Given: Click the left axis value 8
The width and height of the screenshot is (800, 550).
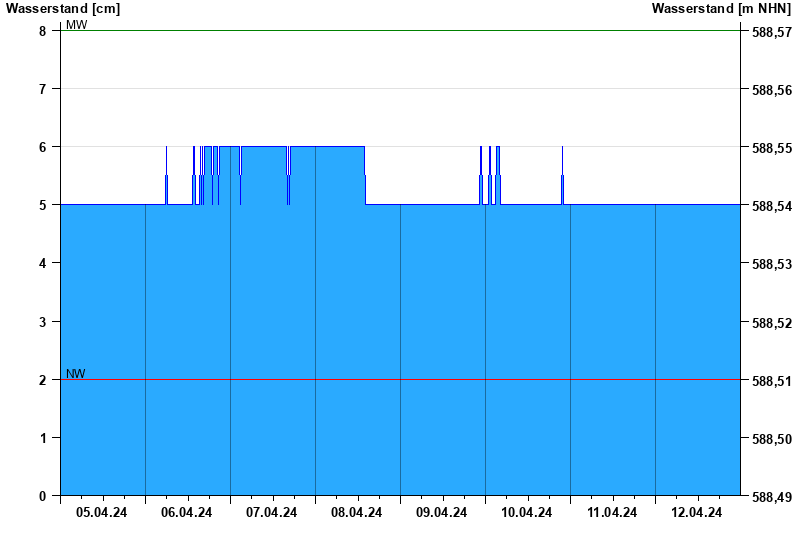Looking at the screenshot, I should (x=42, y=31).
